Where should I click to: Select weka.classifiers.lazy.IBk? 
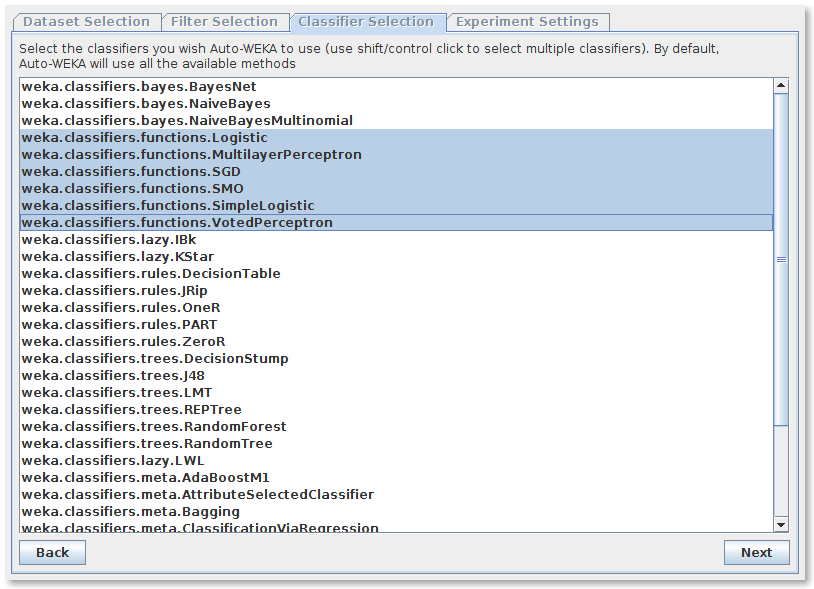click(x=397, y=240)
